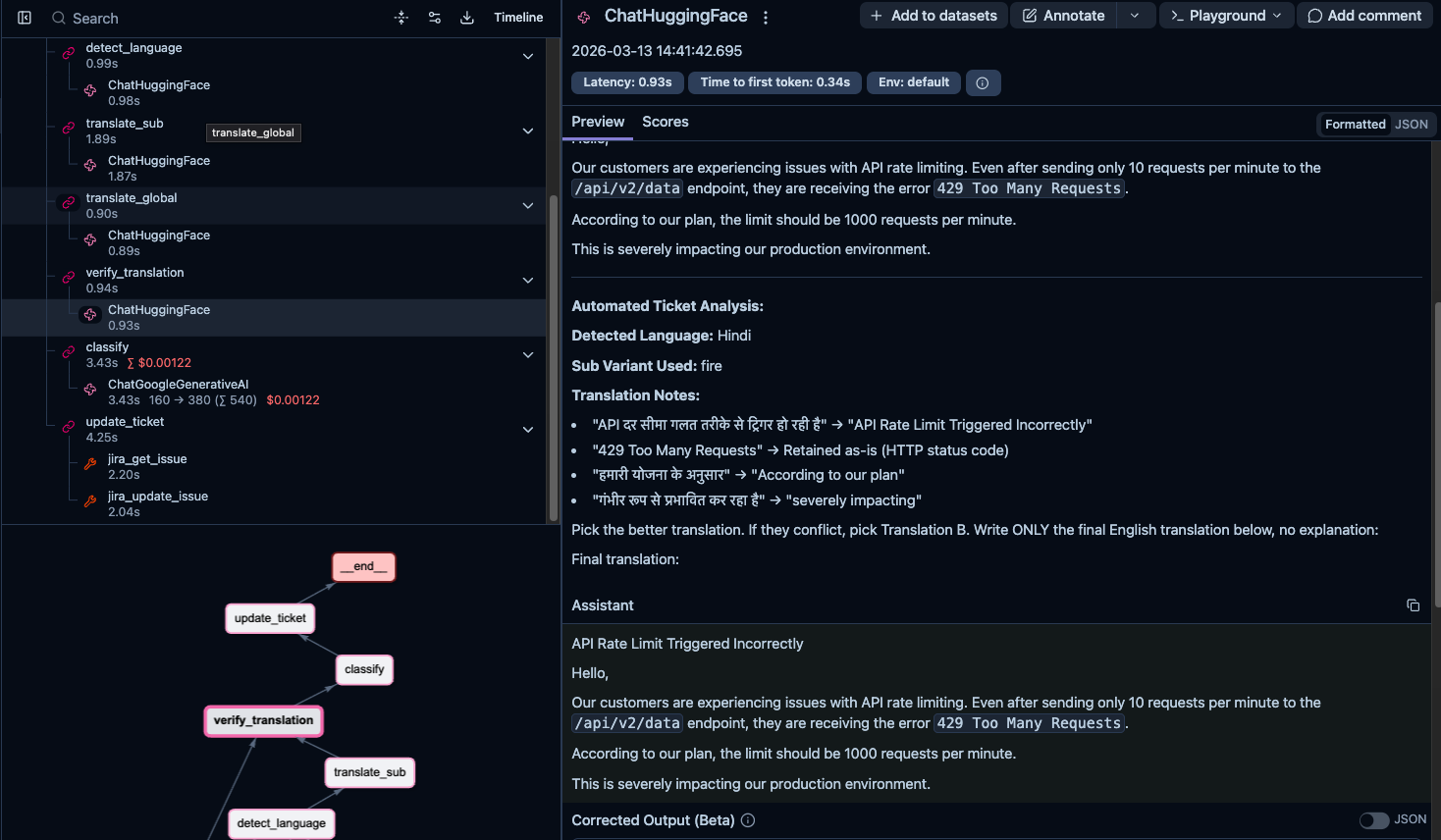The height and width of the screenshot is (840, 1441).
Task: Expand the translate_sub run details chevron
Action: [528, 131]
